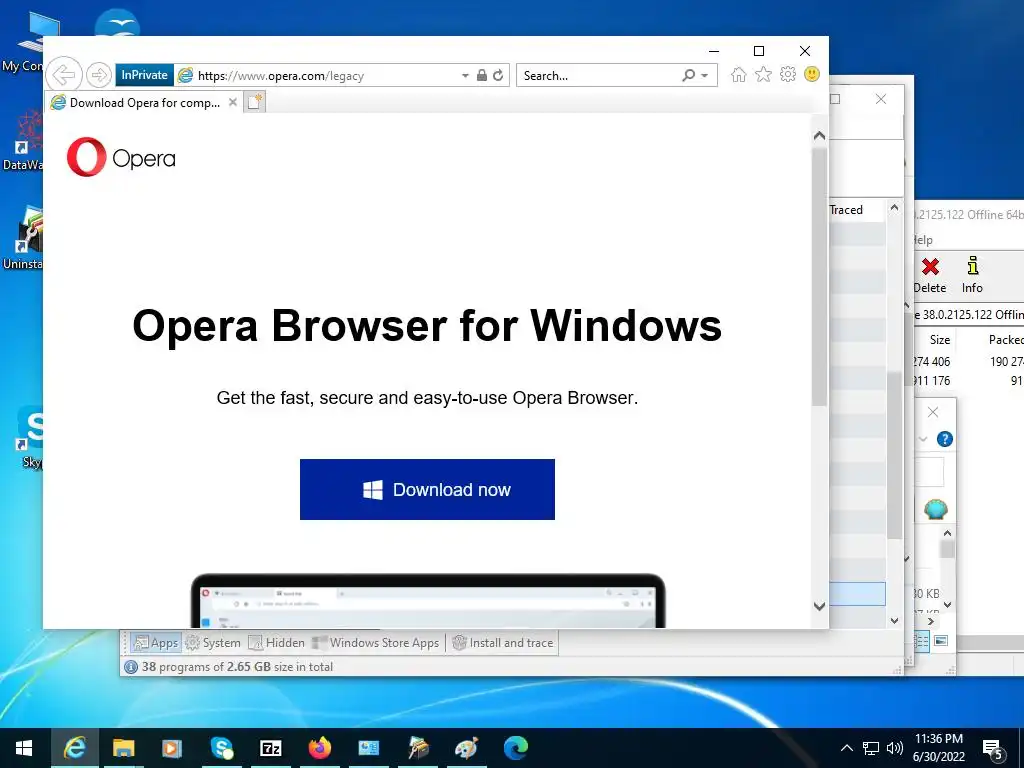
Task: Open the Tools gear menu
Action: (788, 74)
